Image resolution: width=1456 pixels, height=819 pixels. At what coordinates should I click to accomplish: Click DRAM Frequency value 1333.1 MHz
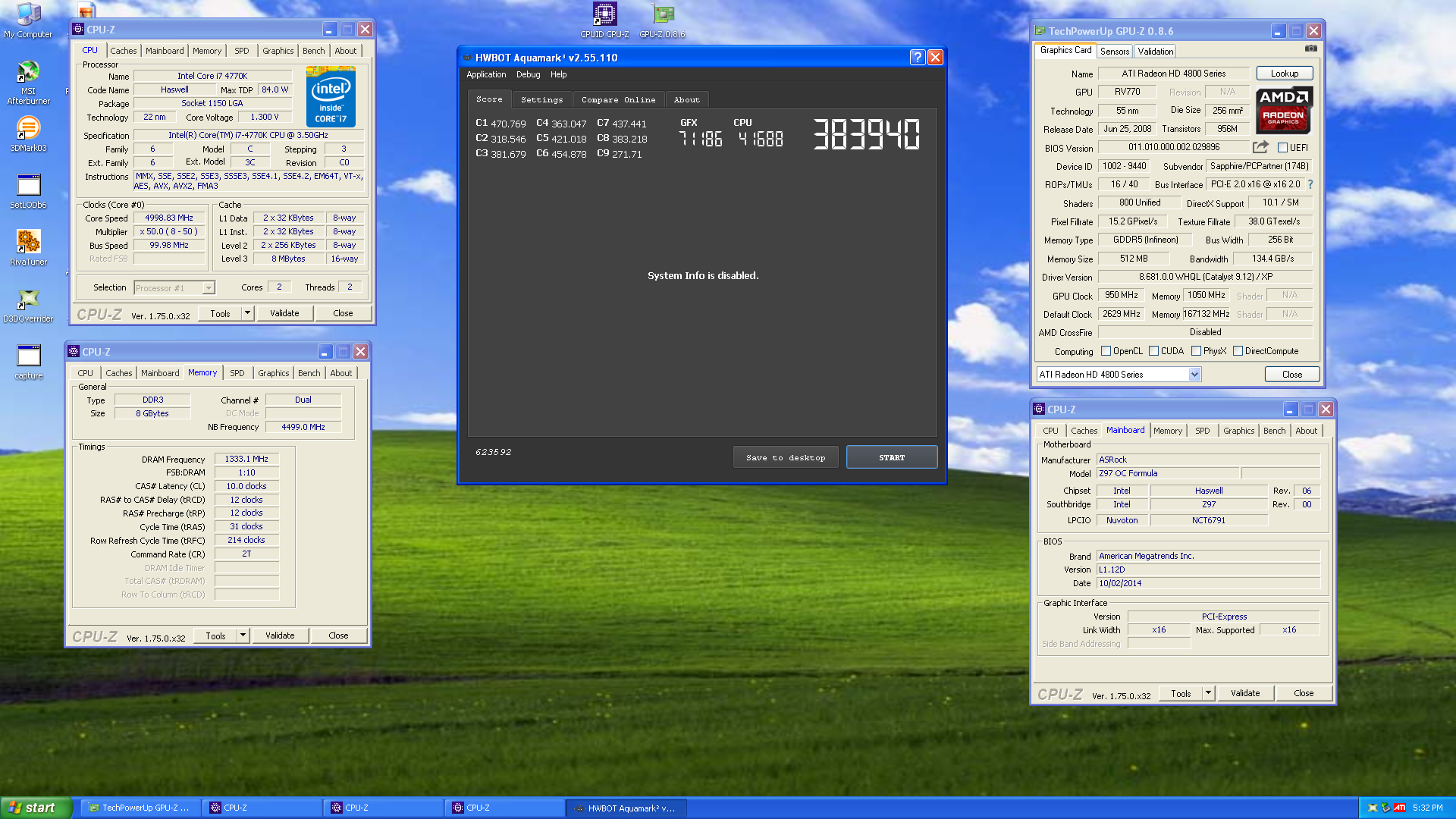pos(246,460)
